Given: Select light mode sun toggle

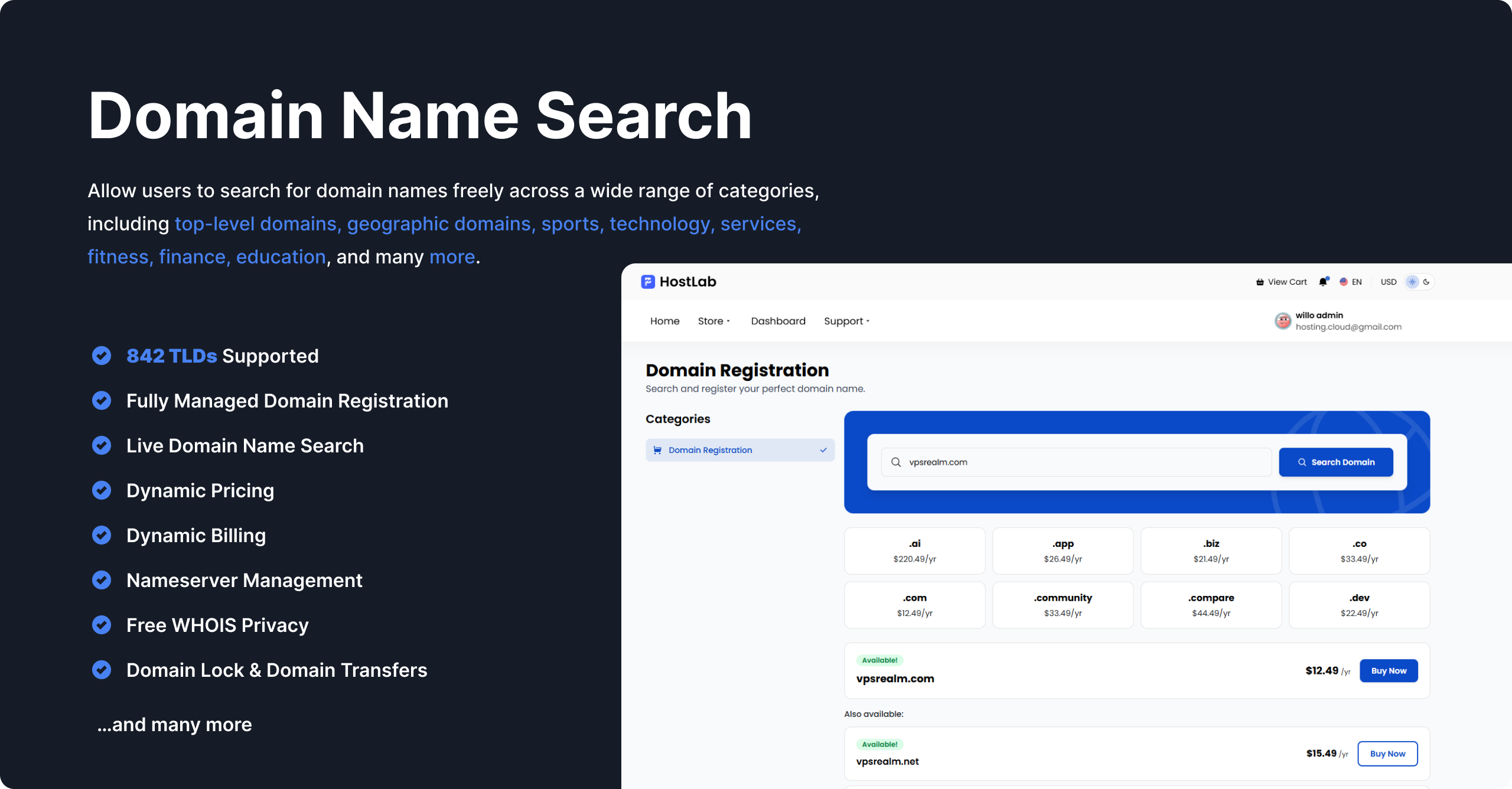Looking at the screenshot, I should coord(1412,282).
